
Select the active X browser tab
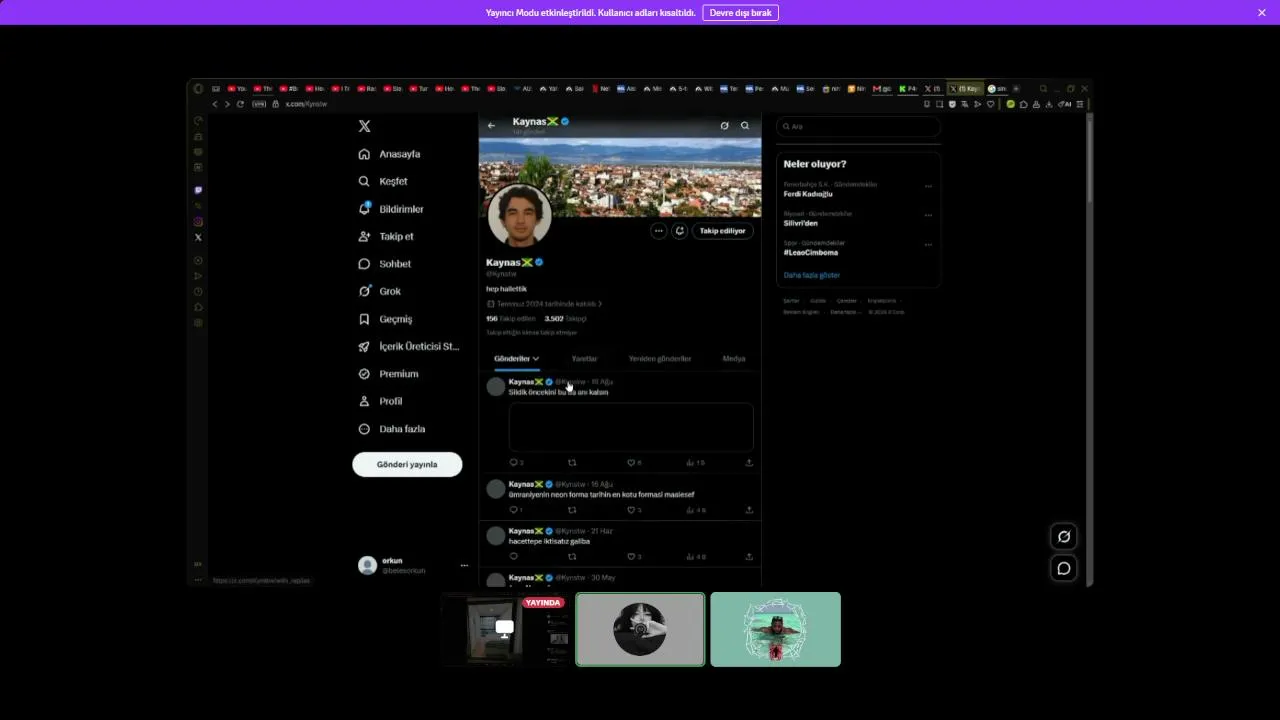click(x=966, y=89)
